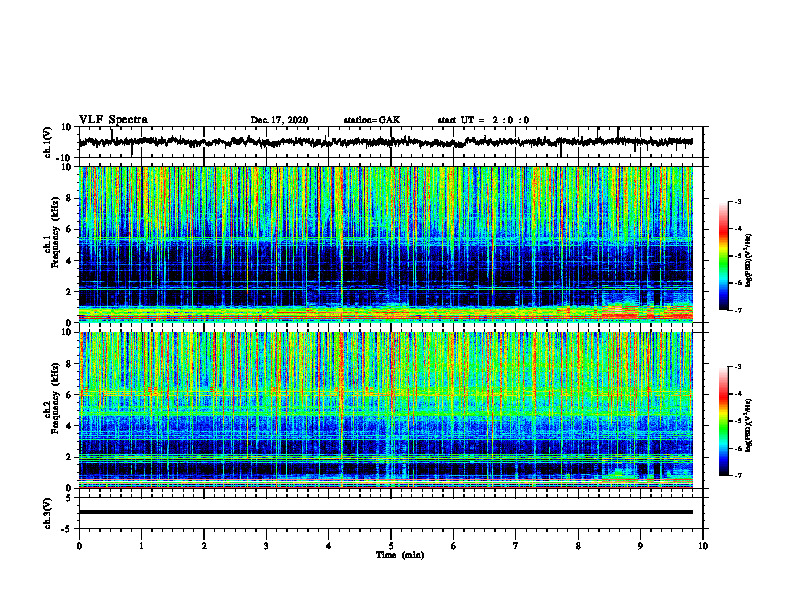Click the "station=GAK" header label

[x=372, y=120]
